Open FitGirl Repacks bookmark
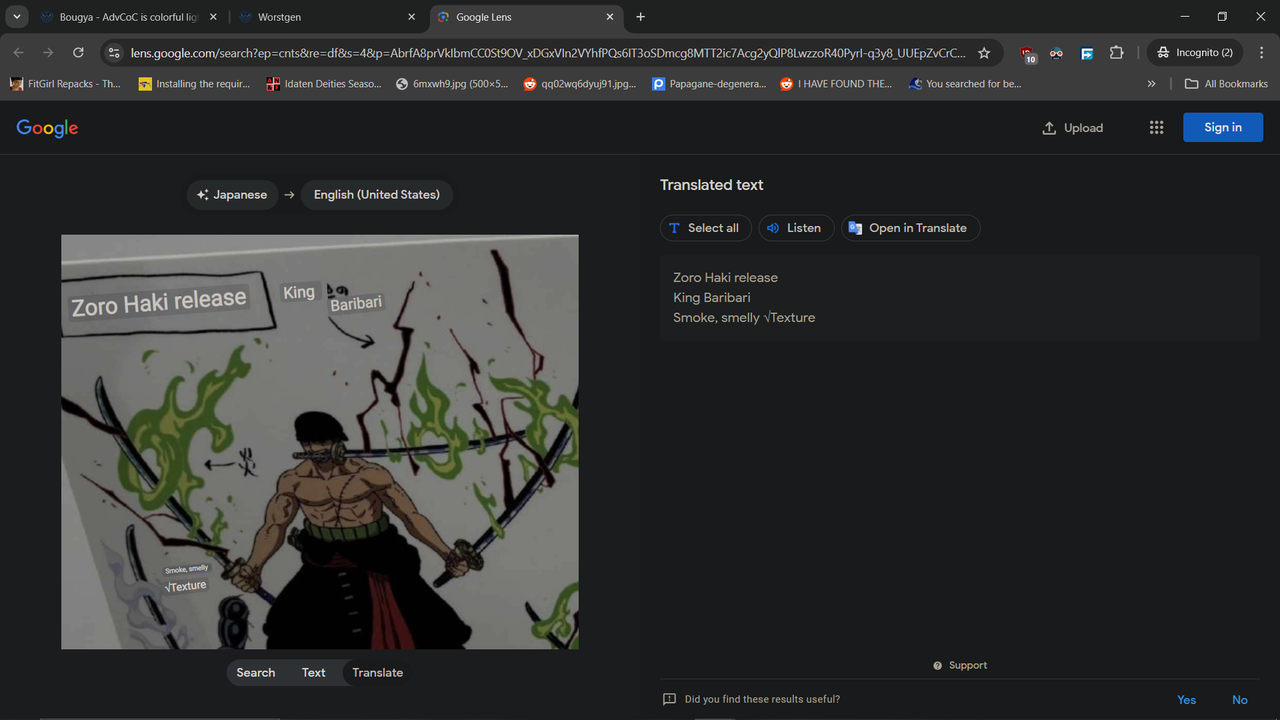1280x720 pixels. (x=65, y=84)
